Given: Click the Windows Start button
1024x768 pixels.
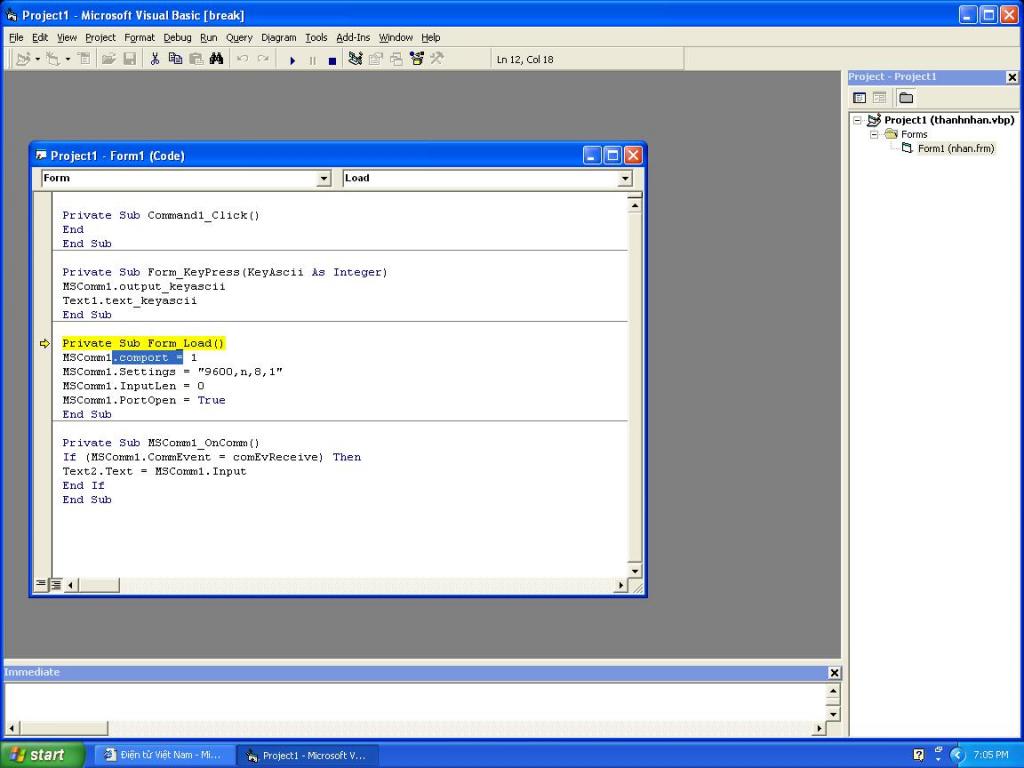Looking at the screenshot, I should (x=42, y=755).
